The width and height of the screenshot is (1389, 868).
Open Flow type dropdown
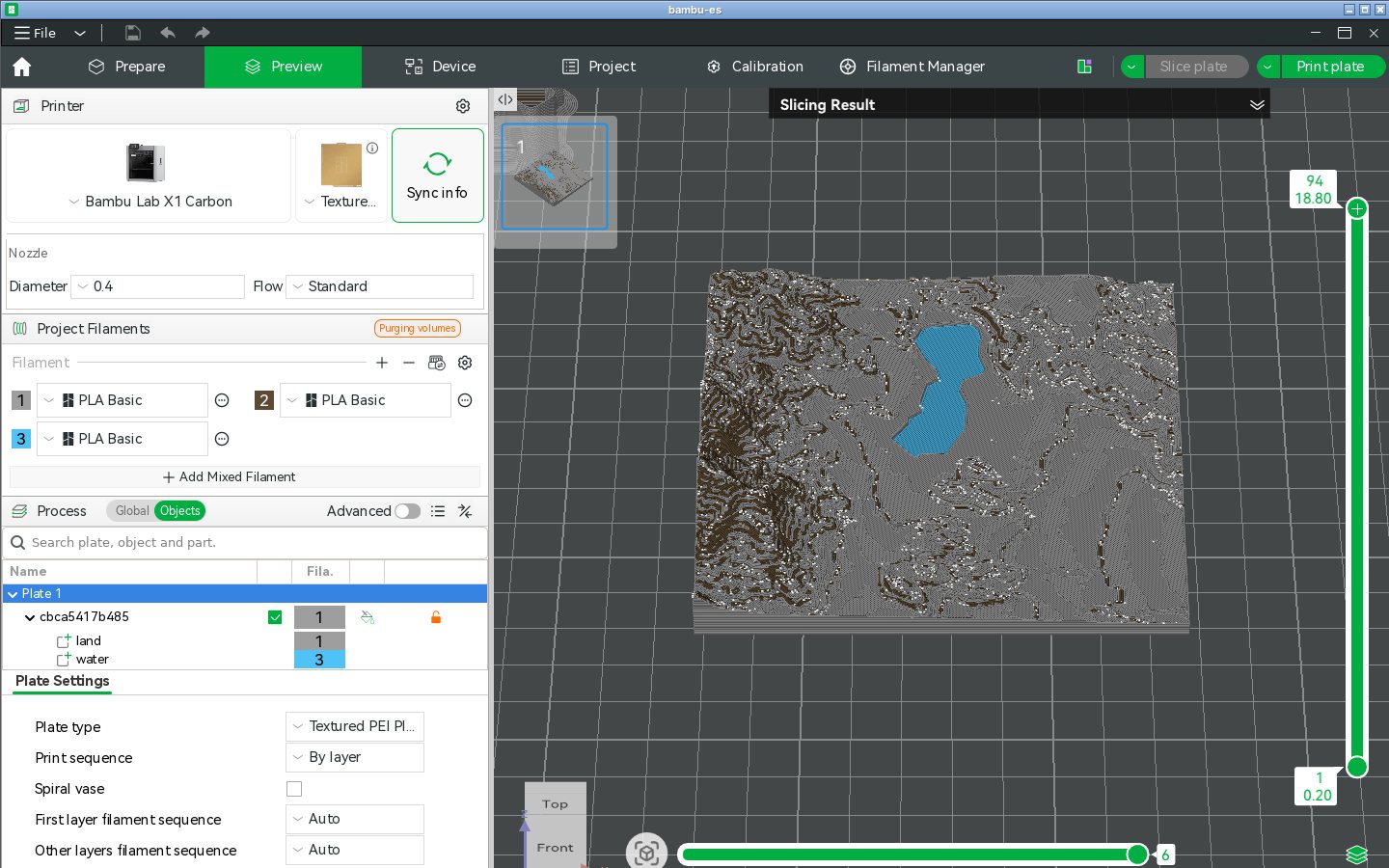380,286
